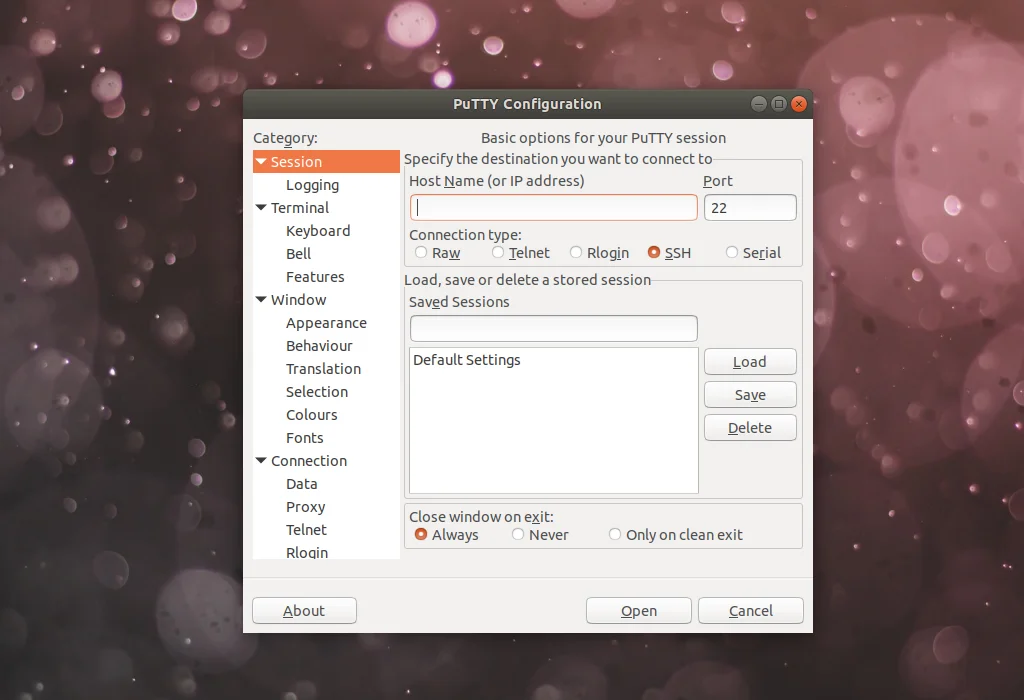Image resolution: width=1024 pixels, height=700 pixels.
Task: Click the Port field
Action: pos(750,208)
